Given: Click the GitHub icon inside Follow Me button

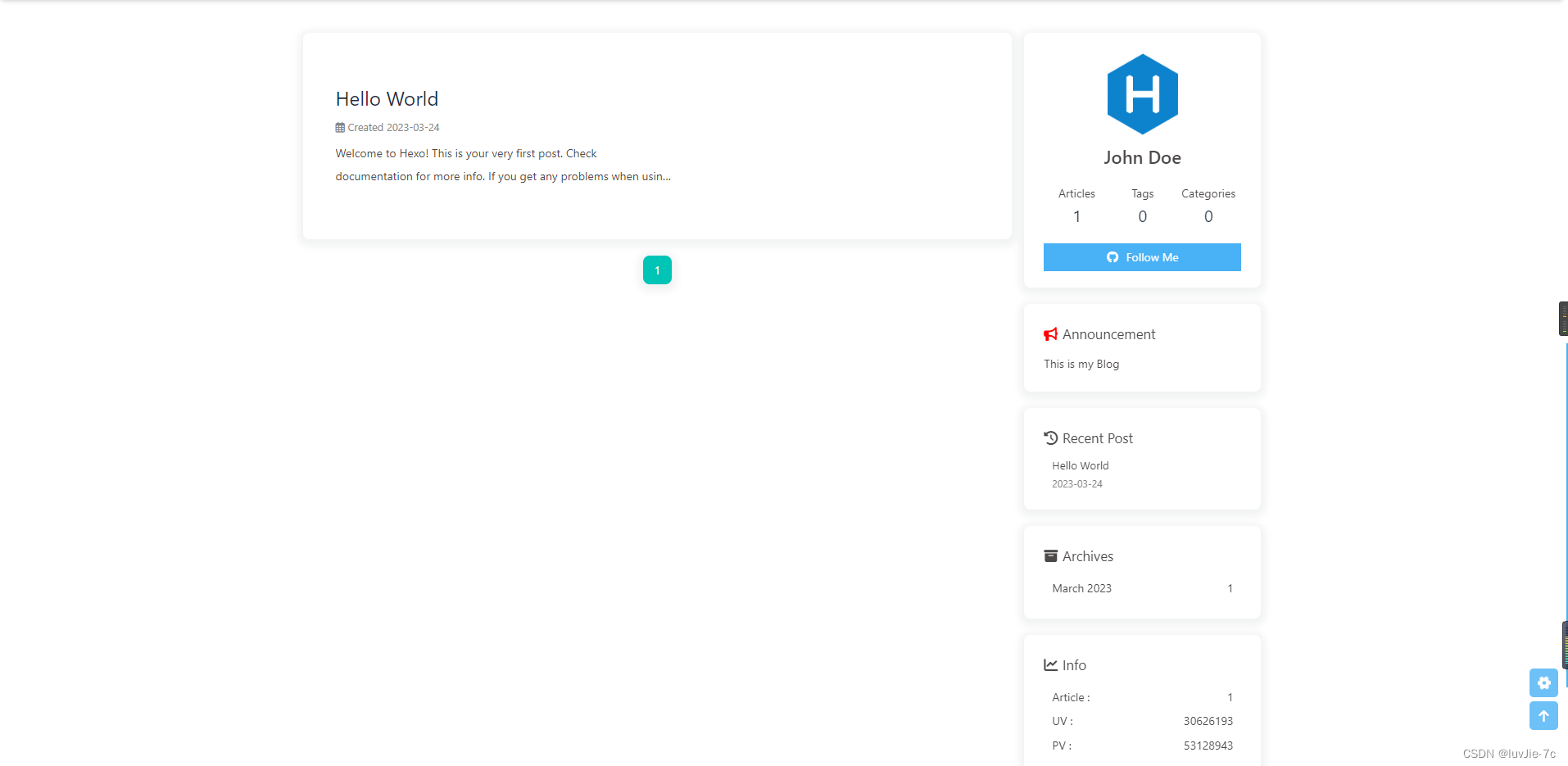Looking at the screenshot, I should (x=1112, y=256).
